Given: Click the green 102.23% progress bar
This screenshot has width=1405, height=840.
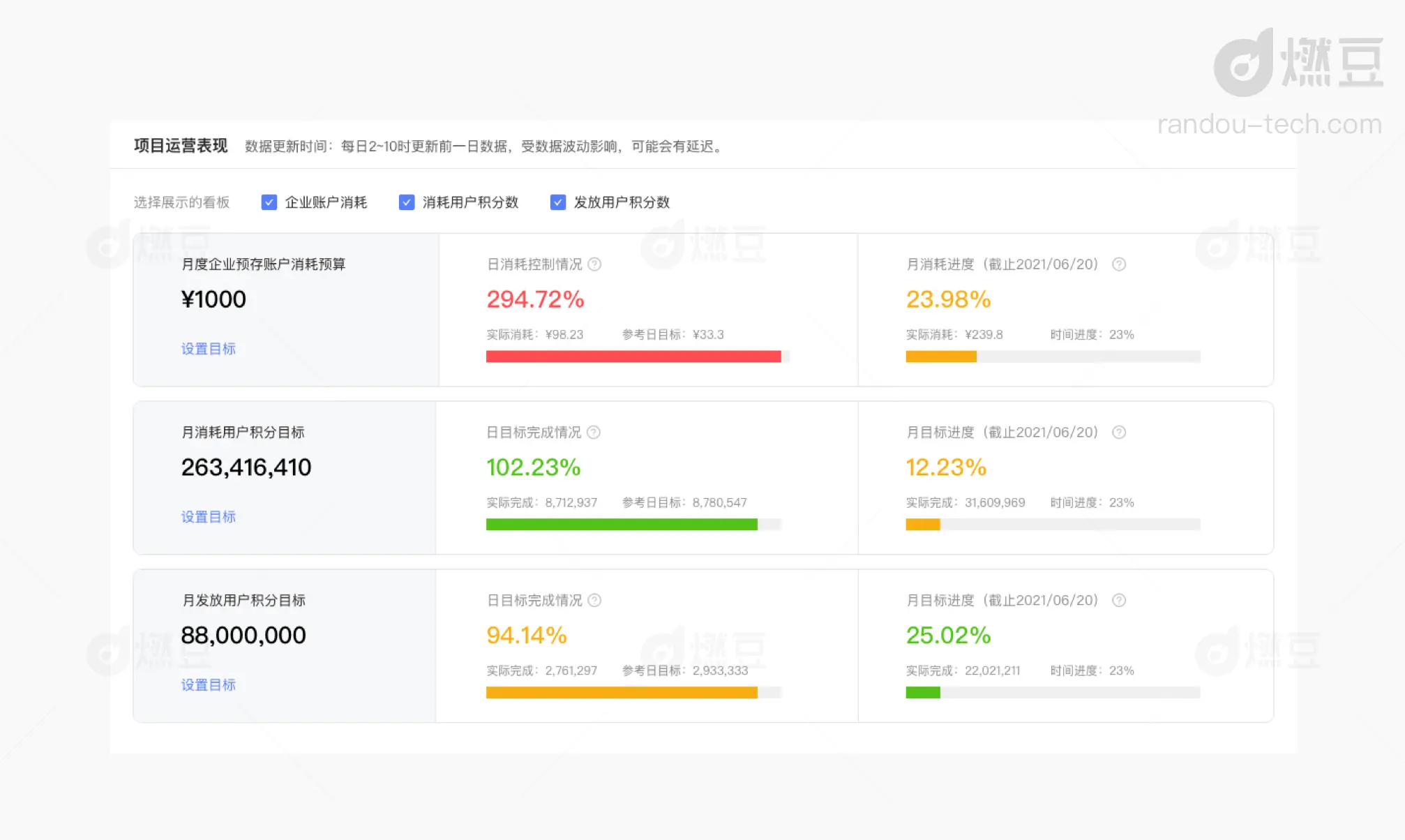Looking at the screenshot, I should tap(621, 525).
